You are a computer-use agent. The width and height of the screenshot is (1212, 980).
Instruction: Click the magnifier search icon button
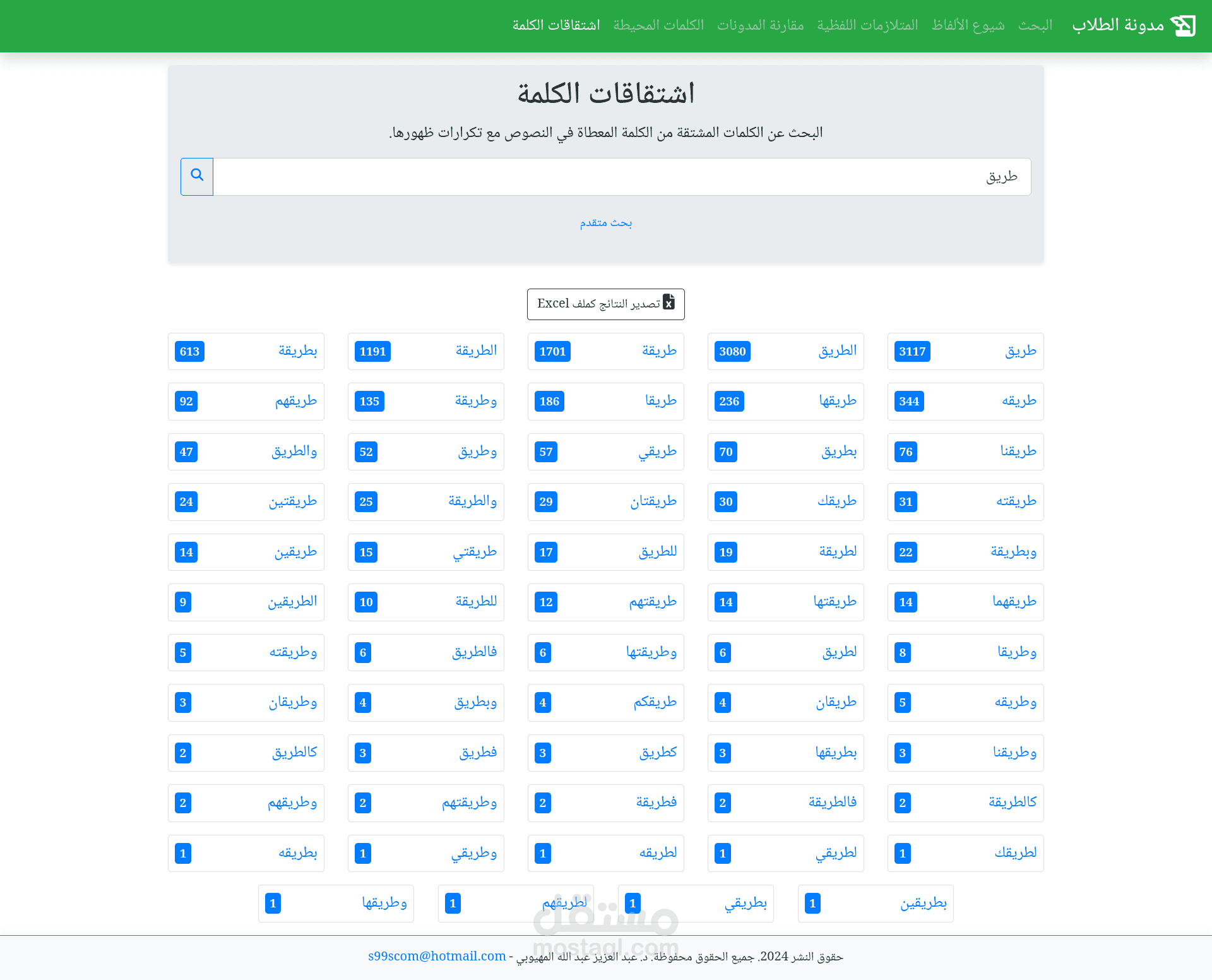[197, 176]
